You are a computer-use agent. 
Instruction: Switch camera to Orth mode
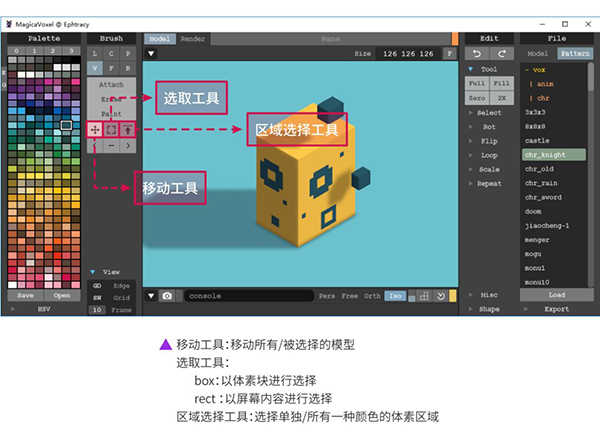pos(372,296)
